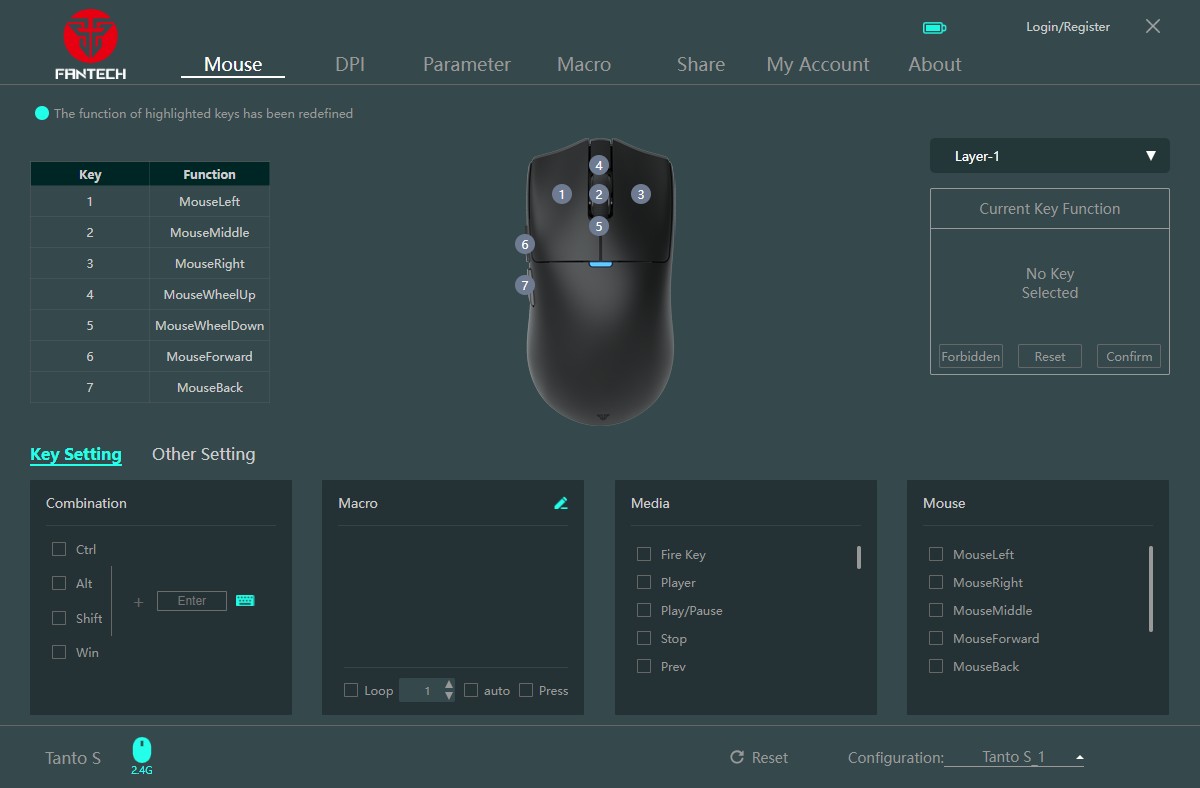This screenshot has width=1200, height=788.
Task: Click the 2.4G mouse connection icon
Action: [142, 756]
